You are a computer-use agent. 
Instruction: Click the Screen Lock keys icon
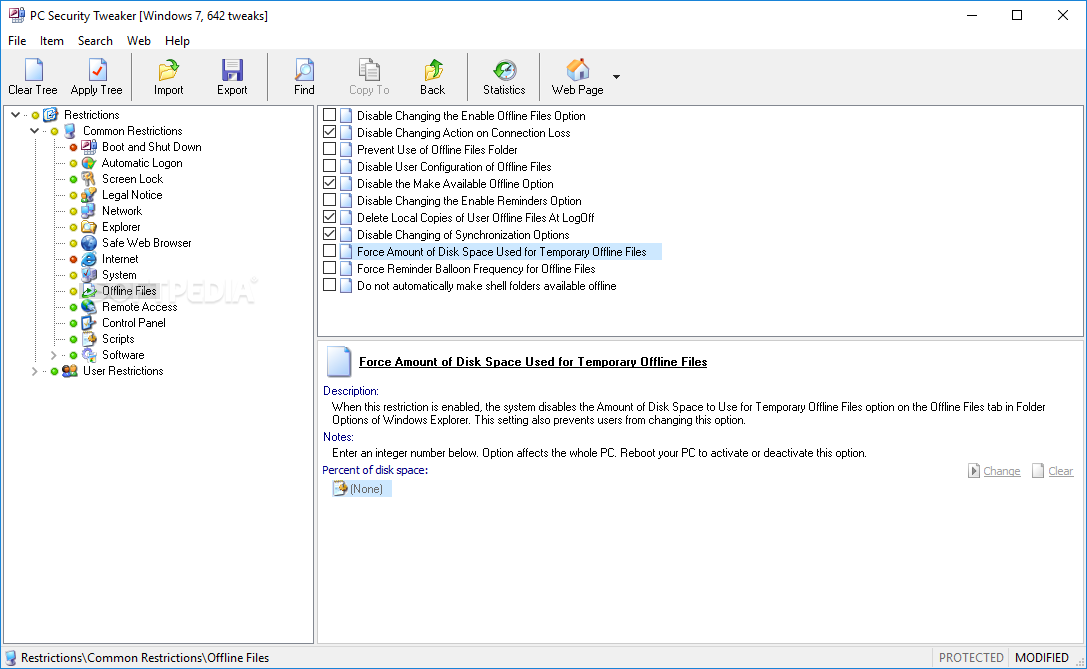click(x=89, y=179)
